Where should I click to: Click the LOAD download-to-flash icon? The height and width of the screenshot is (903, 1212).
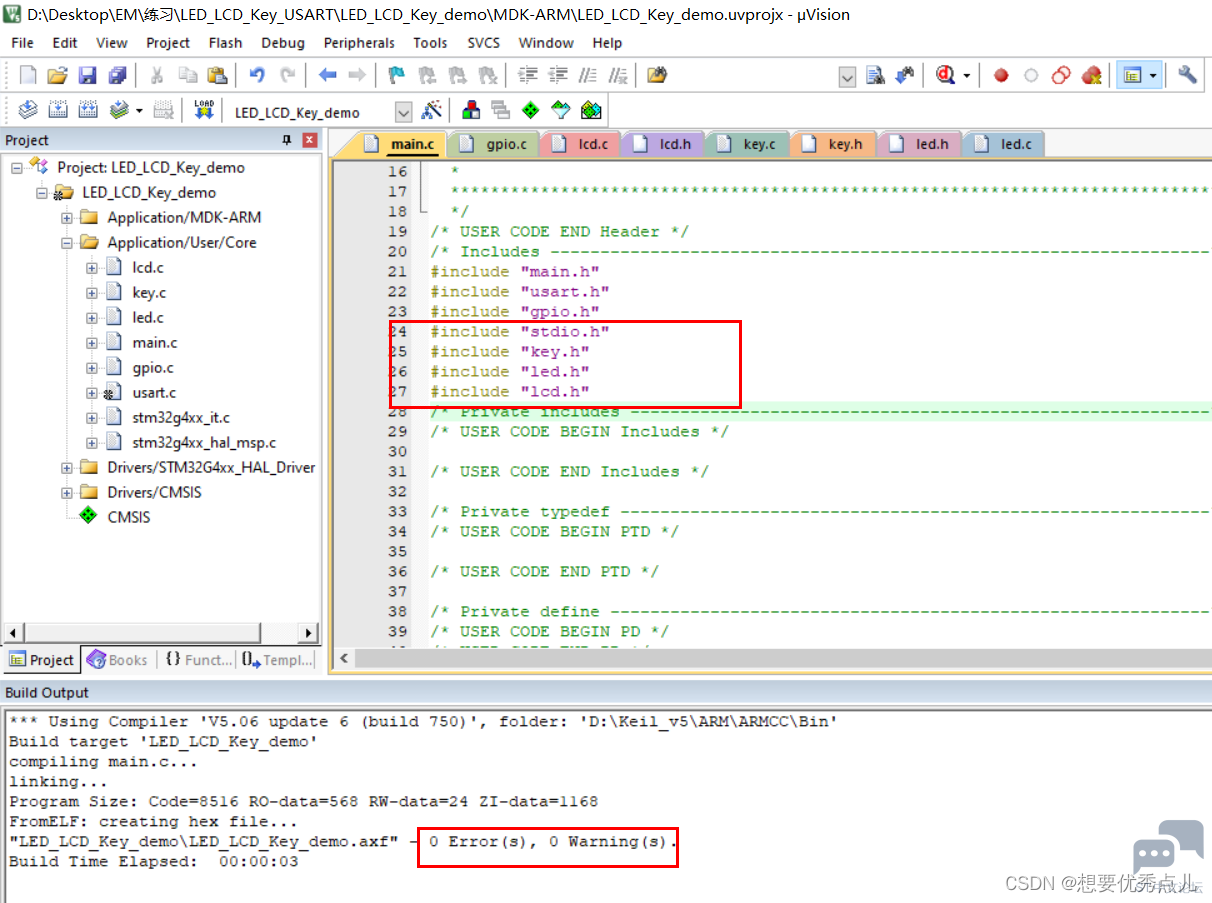(x=204, y=111)
